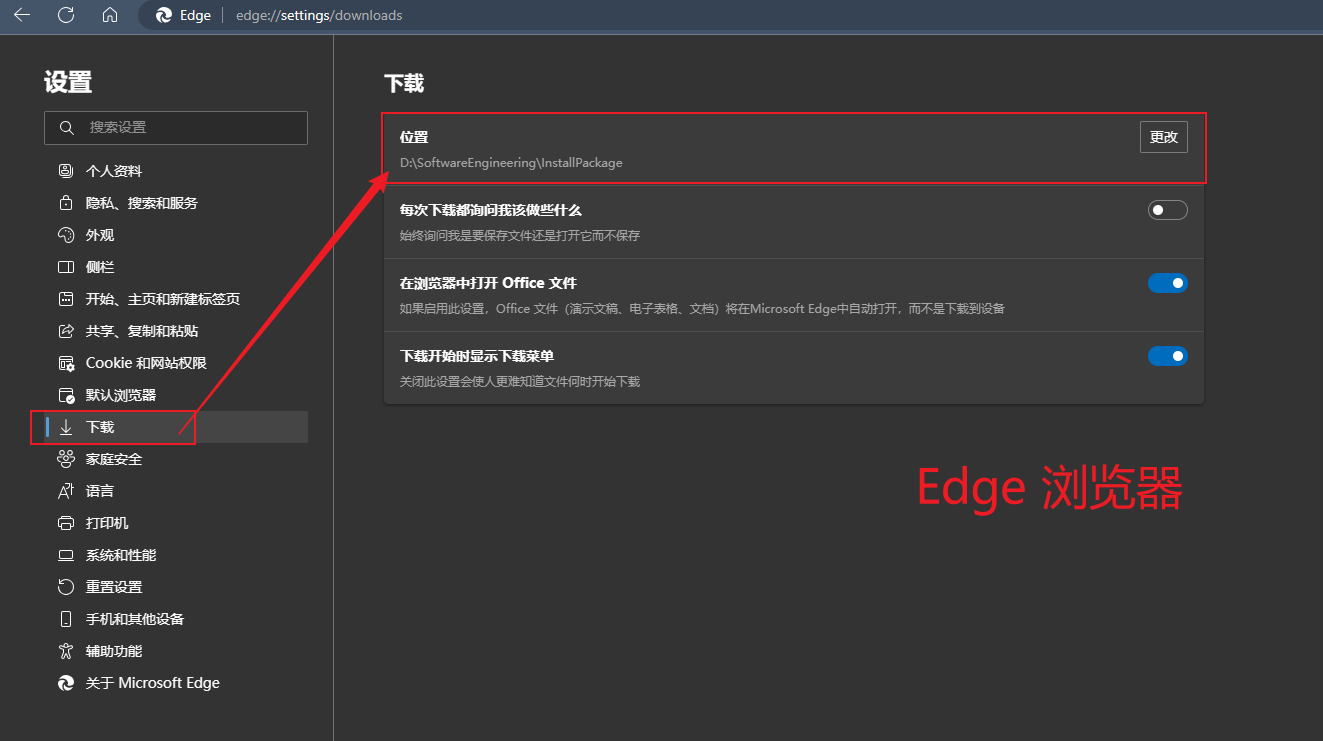This screenshot has width=1323, height=741.
Task: Click the phone icon for 手机和其他设备
Action: click(x=66, y=619)
